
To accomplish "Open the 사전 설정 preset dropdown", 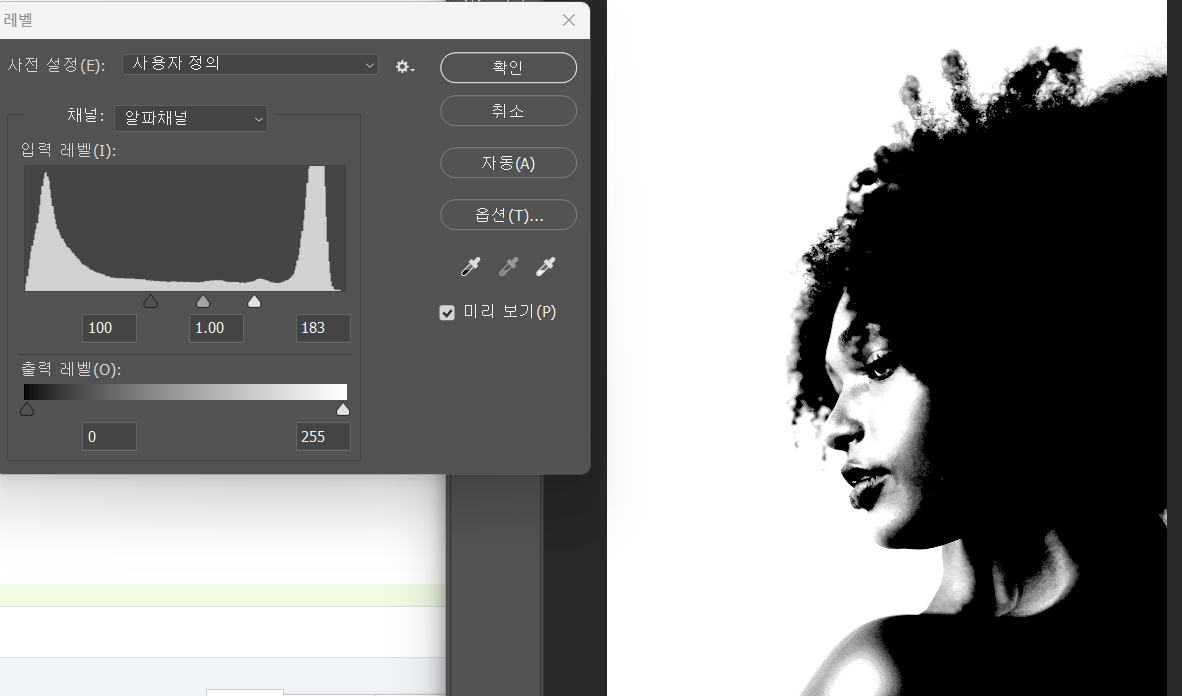I will pos(250,64).
